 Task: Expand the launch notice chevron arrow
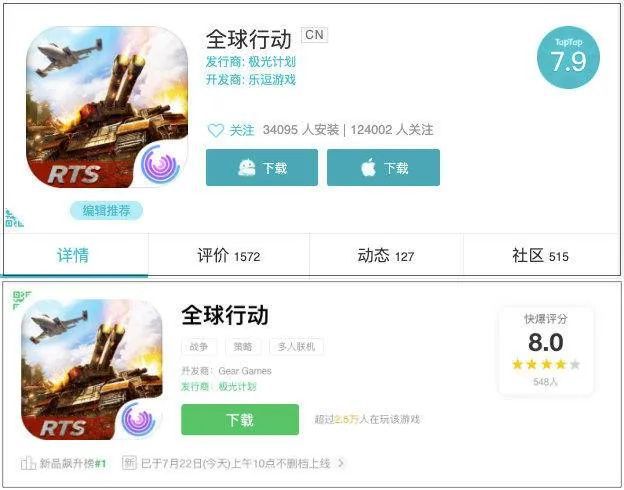(x=341, y=463)
